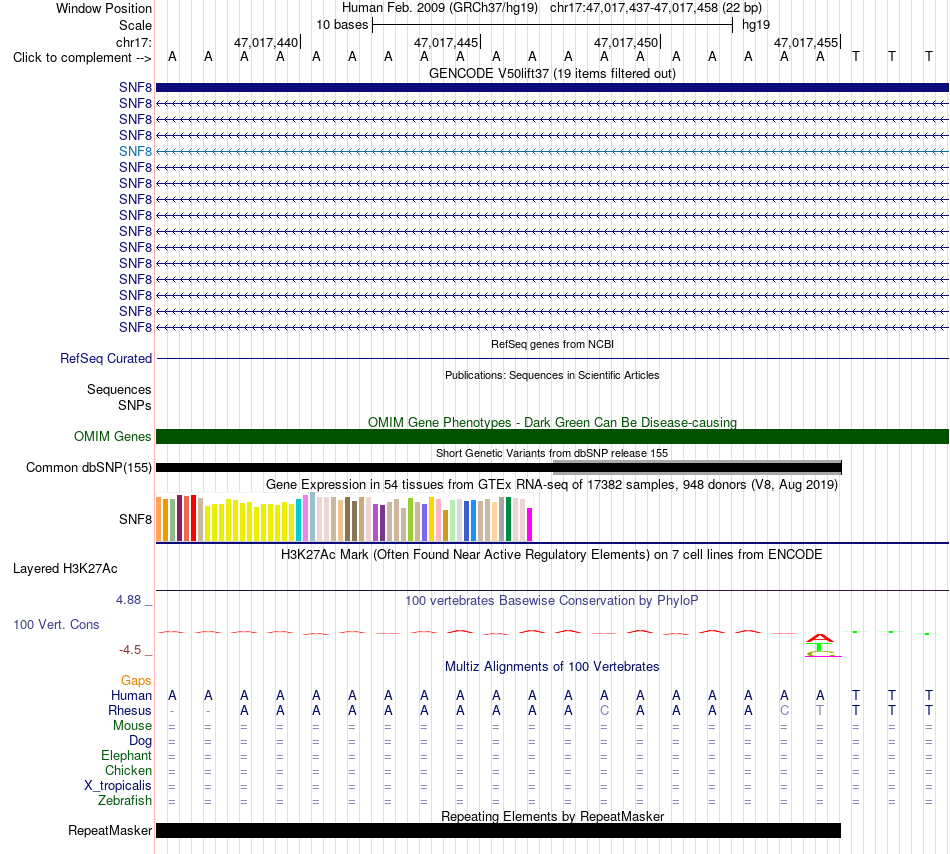This screenshot has height=854, width=950.
Task: Click the 'Human' species row label
Action: 131,695
